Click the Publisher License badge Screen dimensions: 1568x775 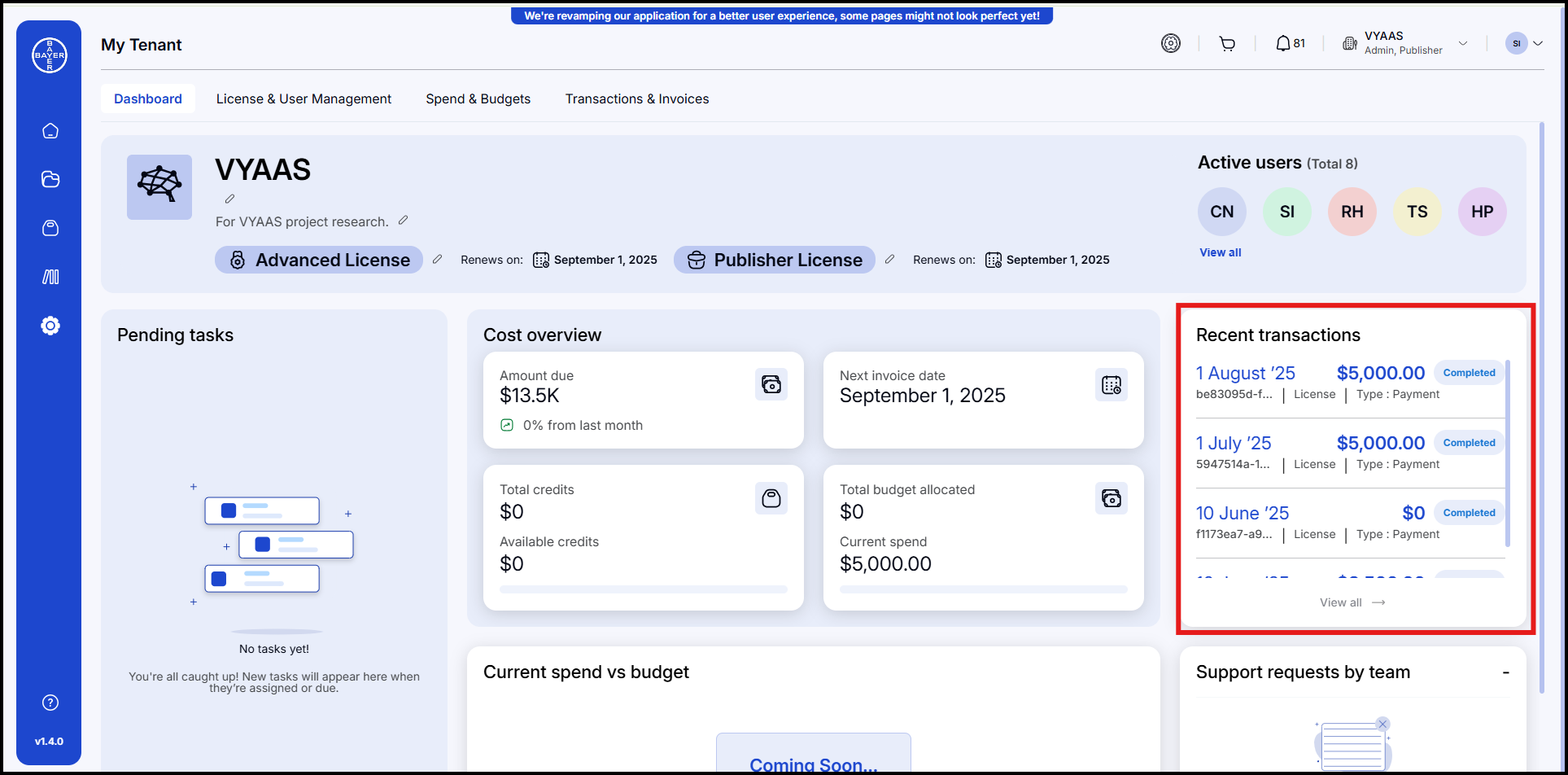coord(775,260)
